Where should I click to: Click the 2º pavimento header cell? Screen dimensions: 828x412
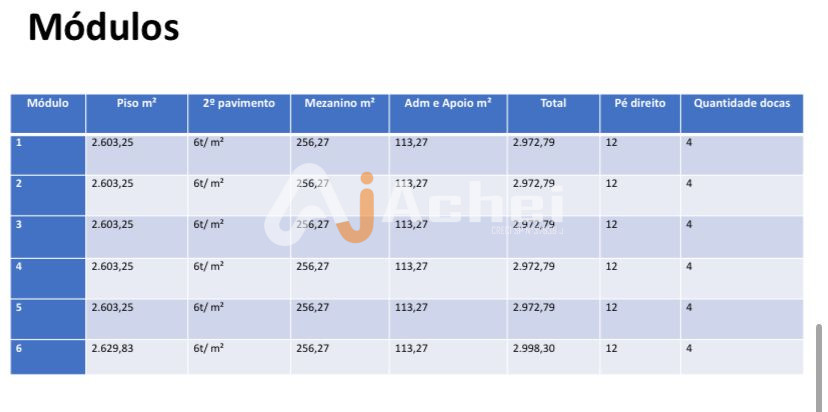[x=239, y=103]
